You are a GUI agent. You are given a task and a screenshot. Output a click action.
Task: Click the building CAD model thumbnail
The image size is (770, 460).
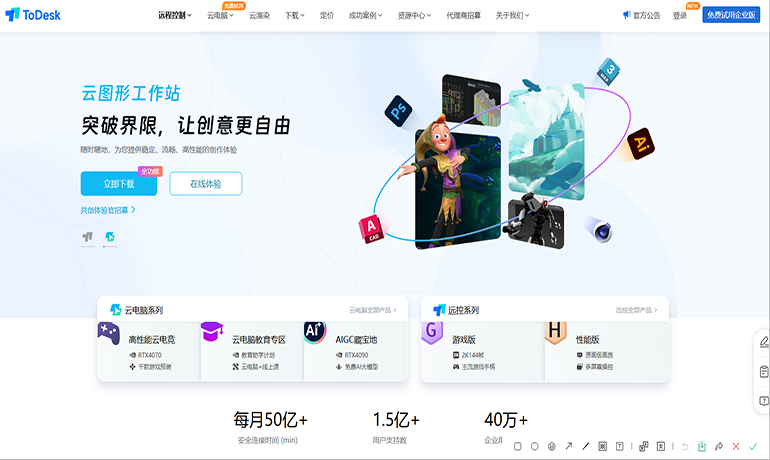[x=471, y=100]
